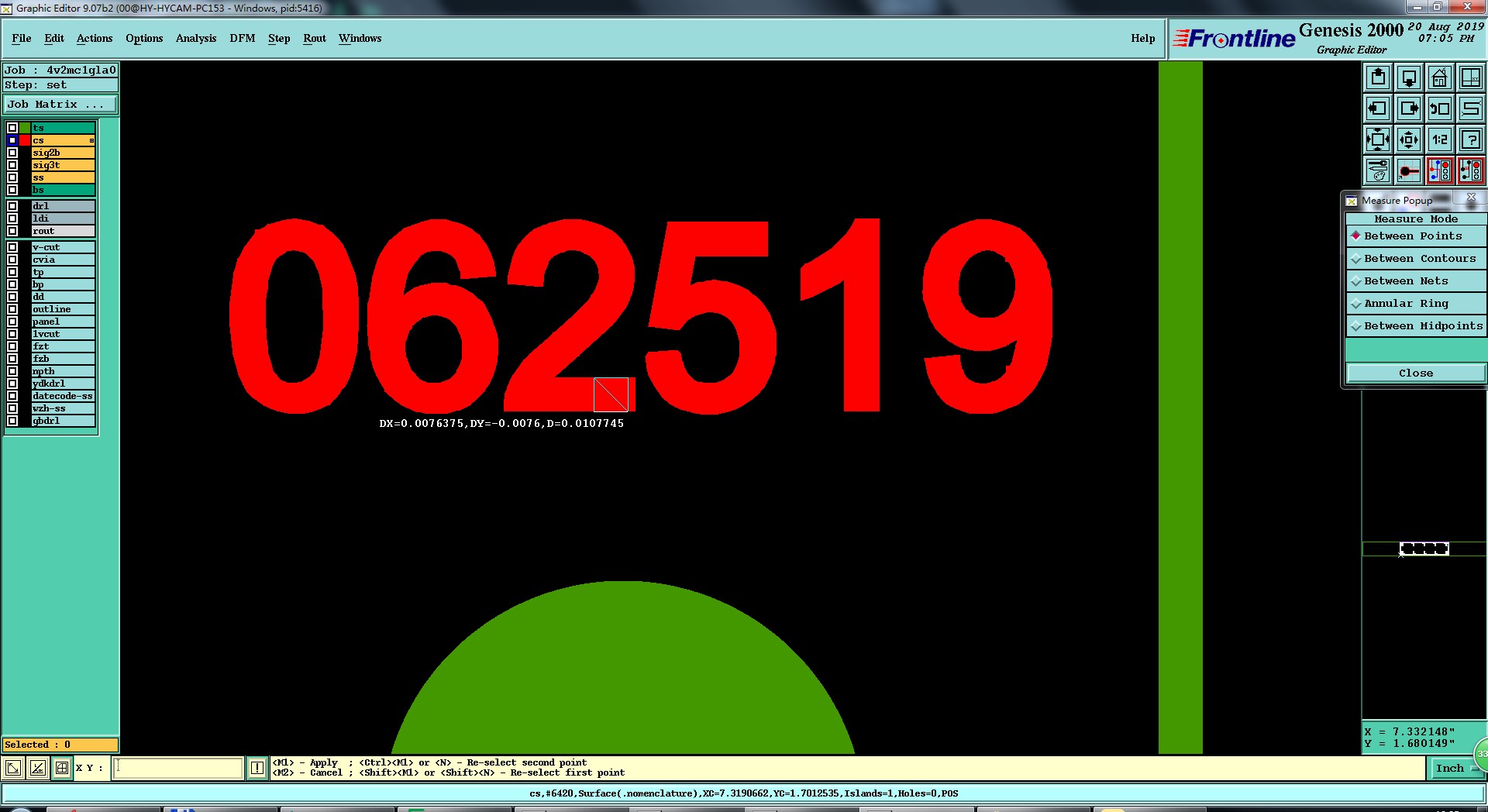Open the Edit menu

[x=54, y=38]
